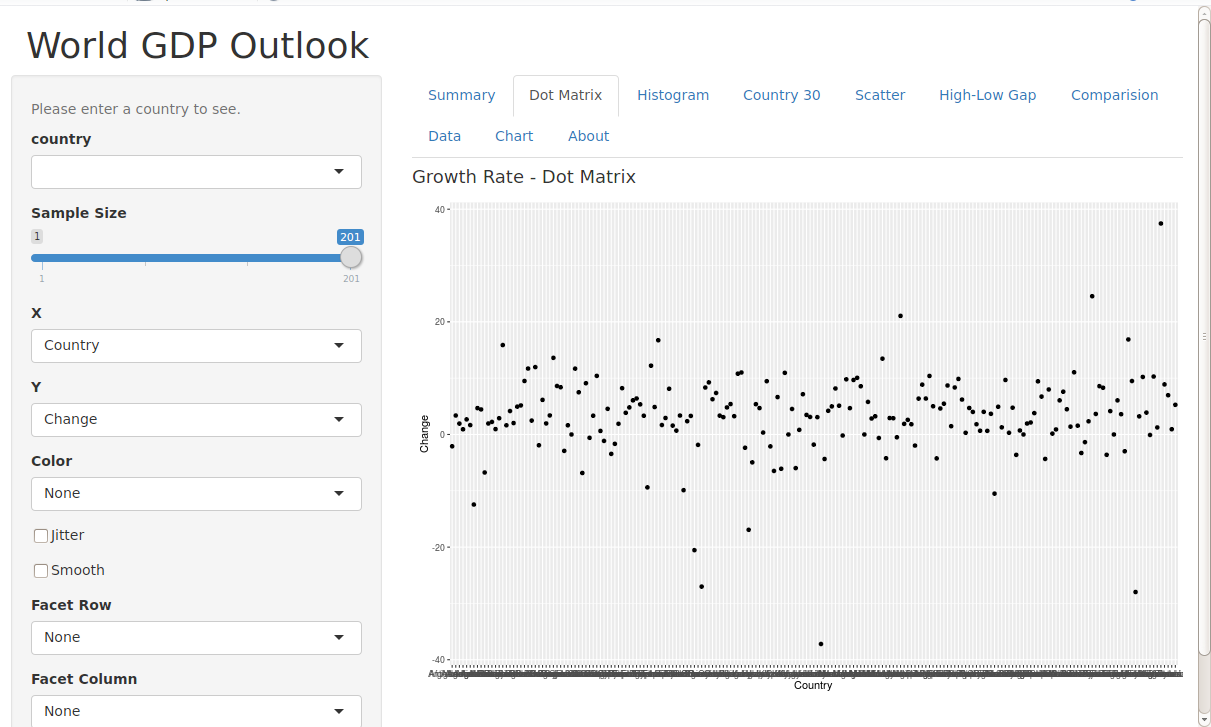Expand the X axis Country dropdown
This screenshot has height=727, width=1211.
coord(196,346)
